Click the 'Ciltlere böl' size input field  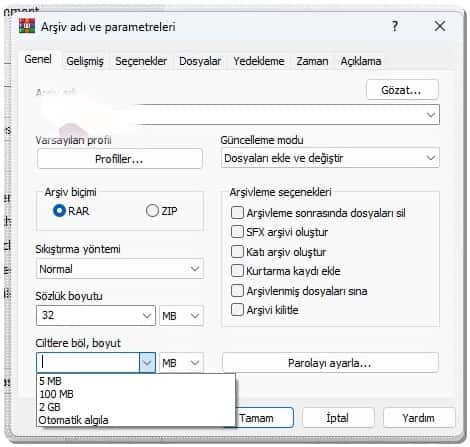coord(88,363)
